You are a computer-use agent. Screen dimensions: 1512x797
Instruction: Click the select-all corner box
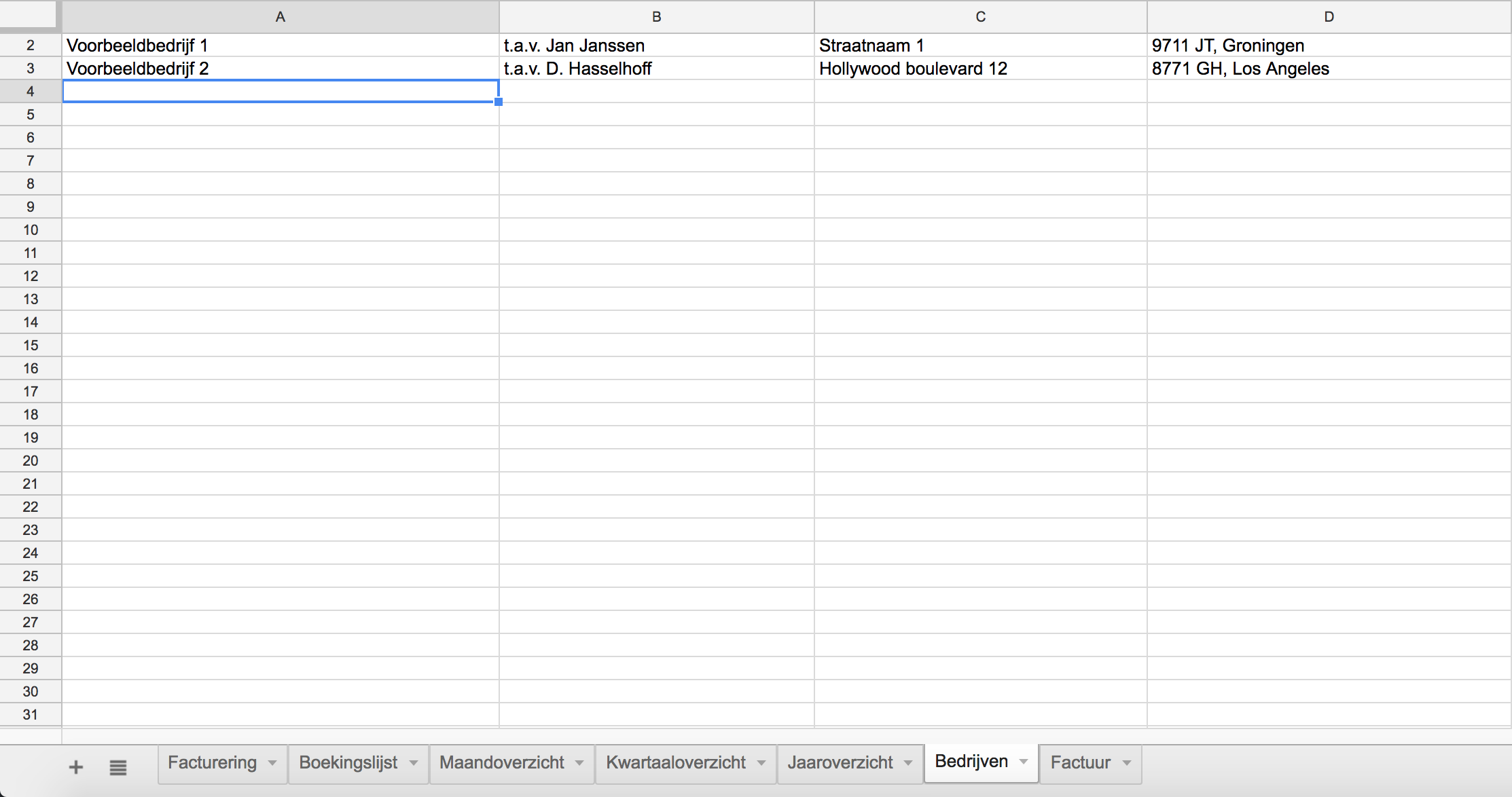tap(29, 15)
